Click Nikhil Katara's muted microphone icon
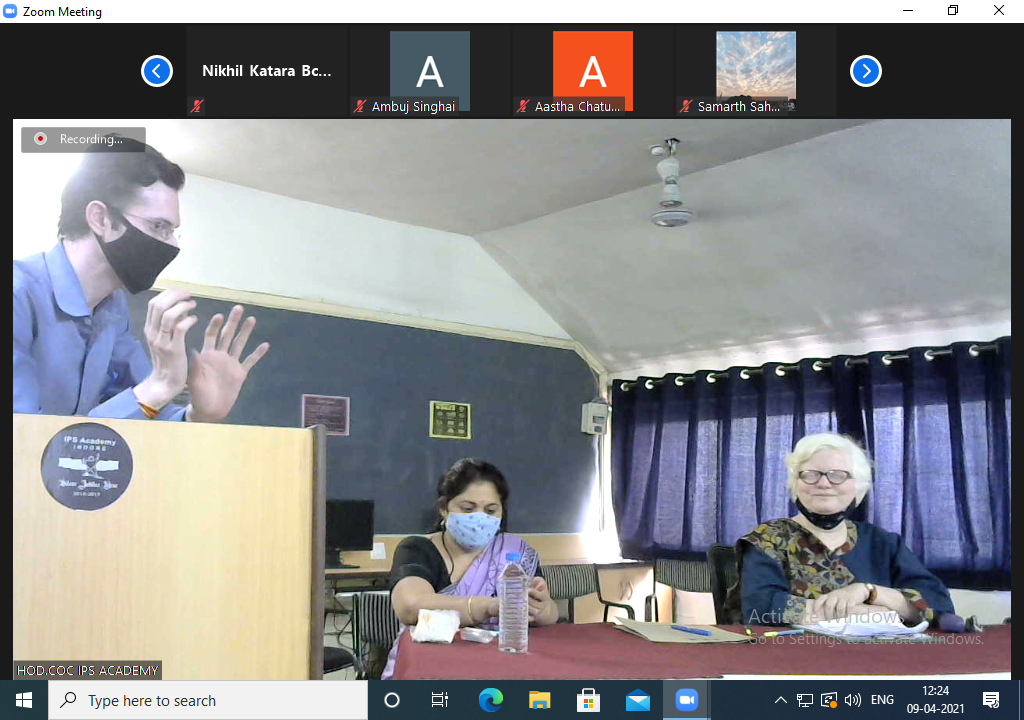 [x=197, y=106]
